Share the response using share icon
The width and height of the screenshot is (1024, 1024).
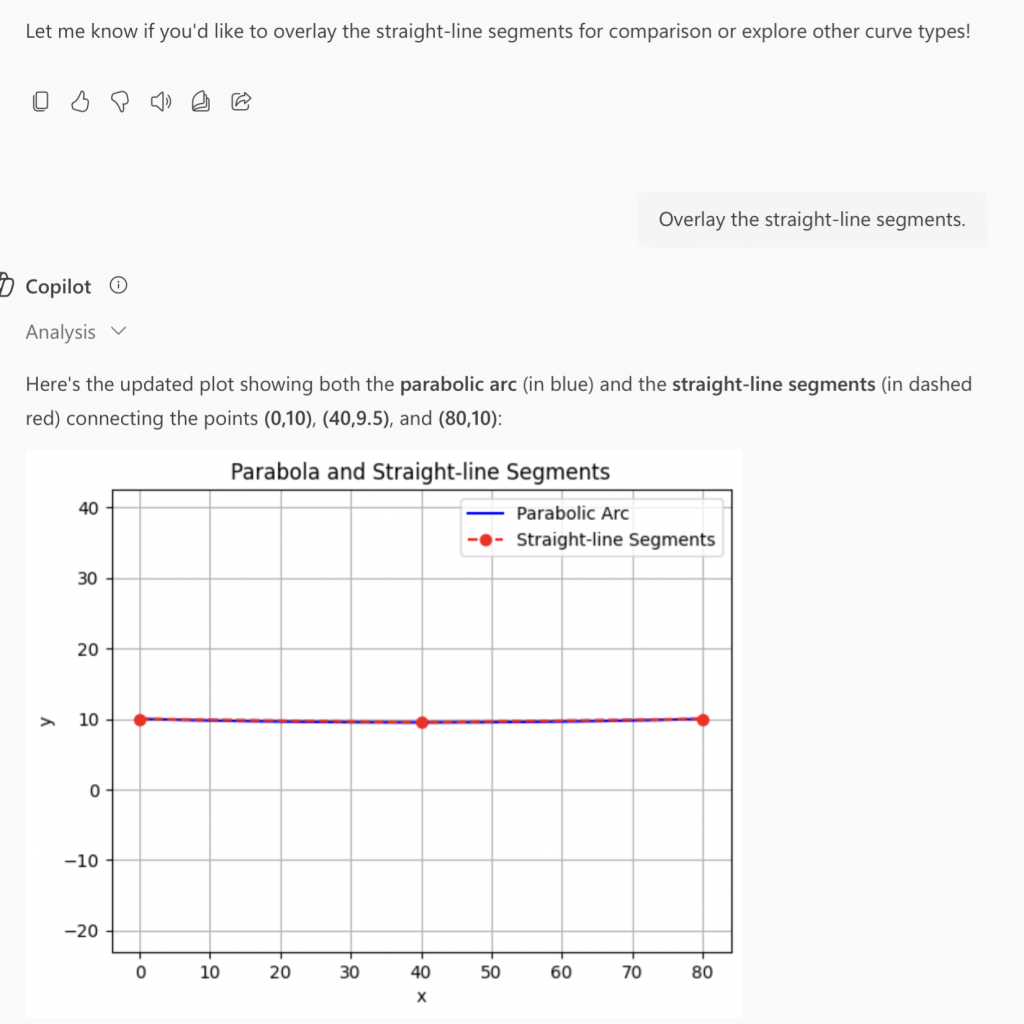(241, 101)
